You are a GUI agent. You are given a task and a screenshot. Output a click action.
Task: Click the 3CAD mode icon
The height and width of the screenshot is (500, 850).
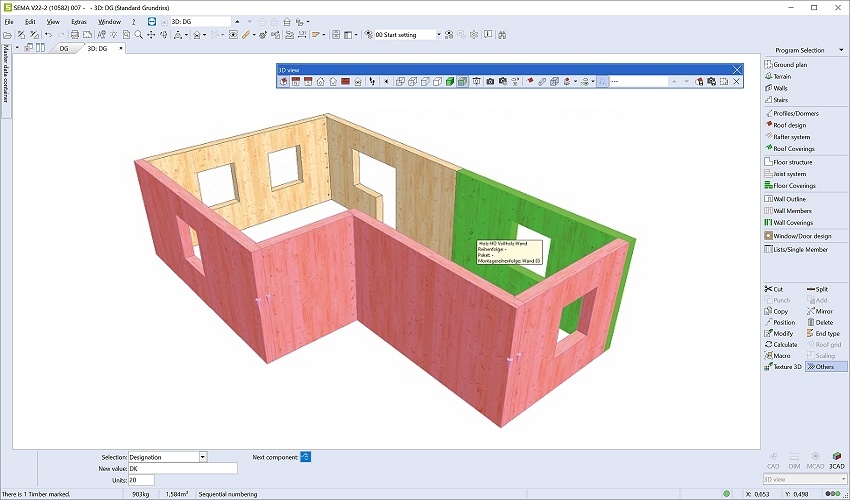coord(836,460)
